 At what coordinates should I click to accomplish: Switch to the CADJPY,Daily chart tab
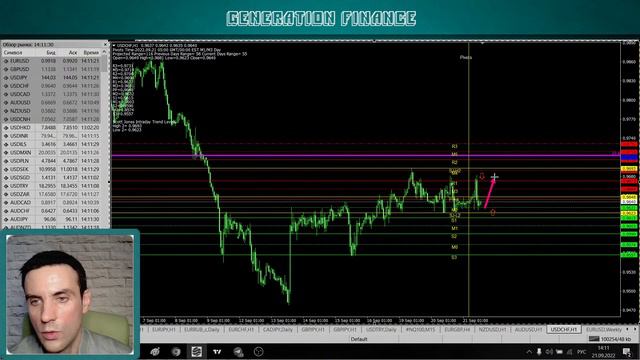coord(278,329)
